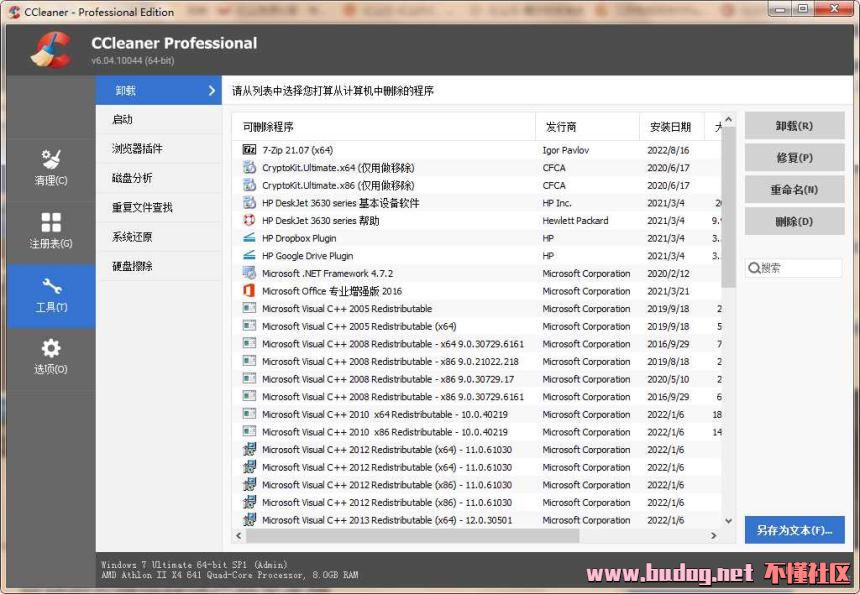Sort by the 发行商 publisher column header
860x594 pixels.
pyautogui.click(x=587, y=127)
